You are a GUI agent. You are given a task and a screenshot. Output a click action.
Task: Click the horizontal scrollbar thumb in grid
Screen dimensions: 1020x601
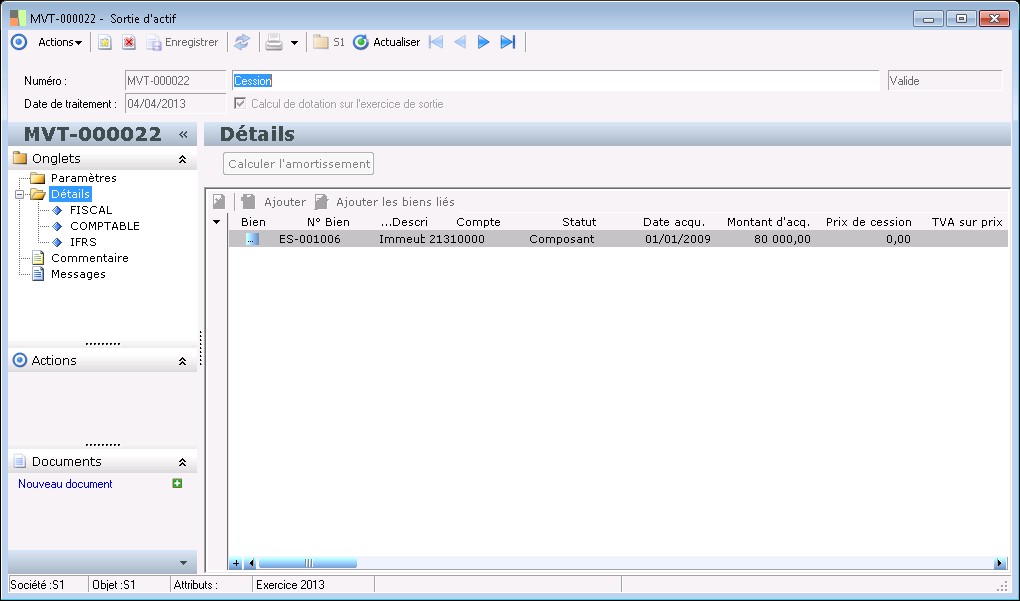point(293,563)
